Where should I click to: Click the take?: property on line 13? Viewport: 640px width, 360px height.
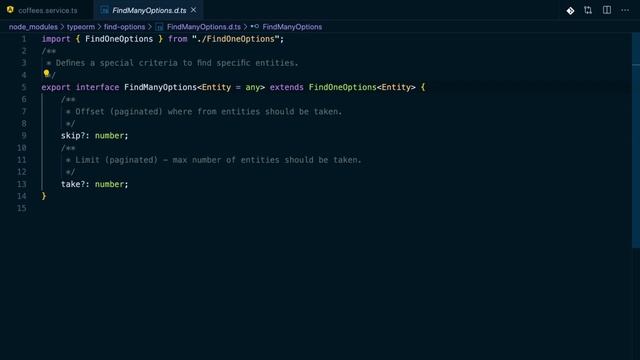[75, 184]
